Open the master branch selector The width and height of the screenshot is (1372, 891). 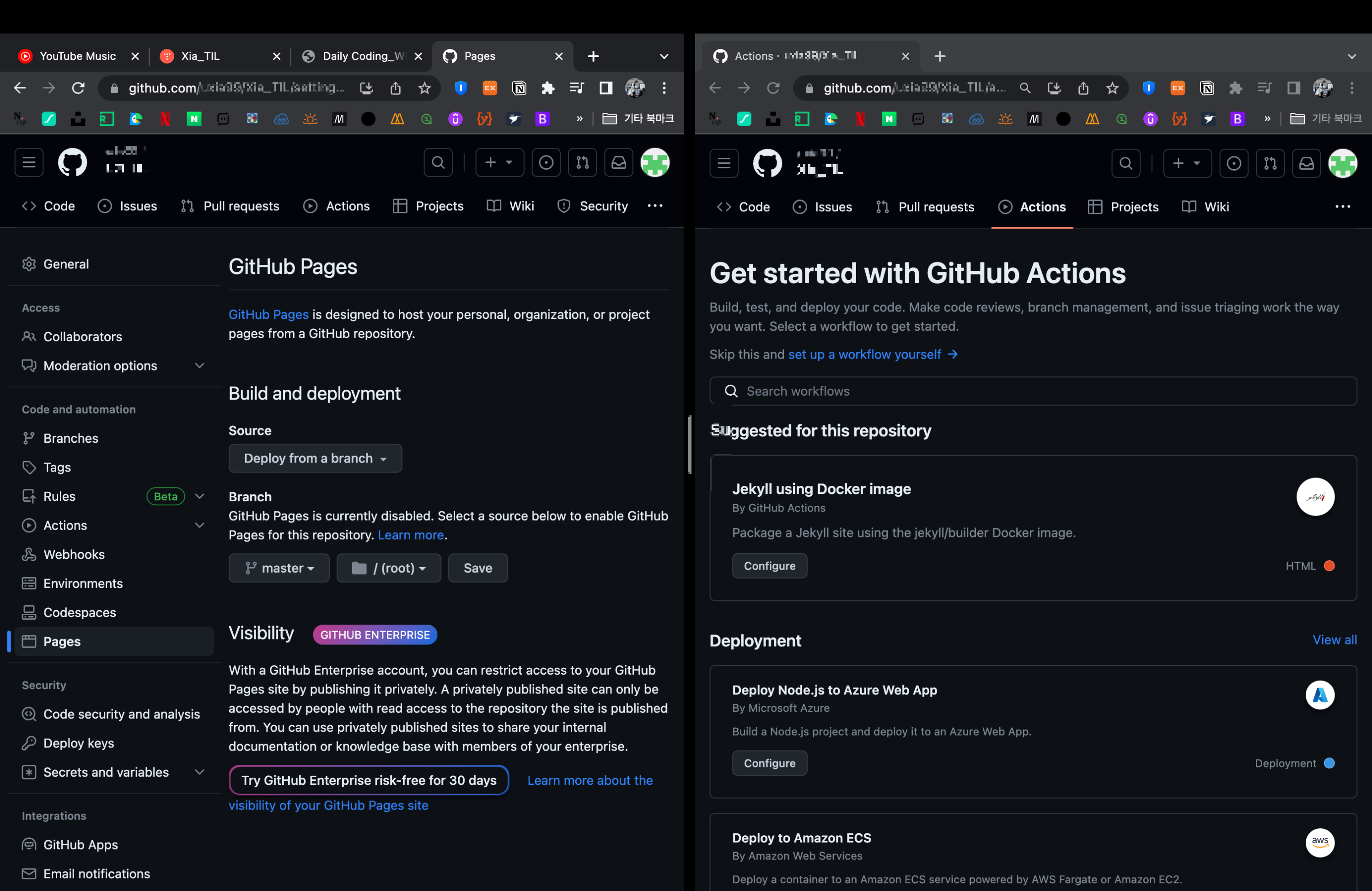click(279, 568)
